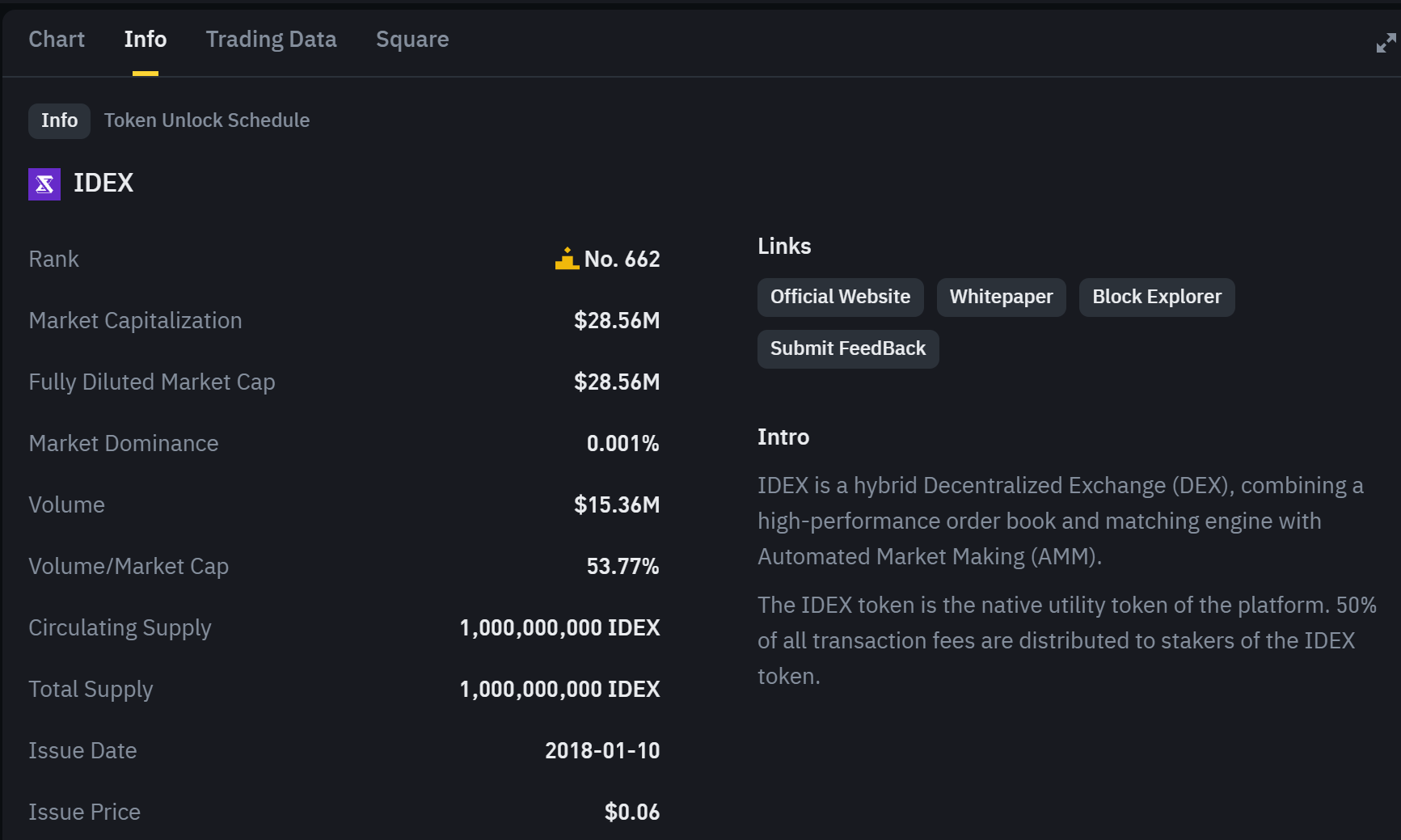Screen dimensions: 1401x840
Task: Open the Trading Data tab
Action: (271, 39)
